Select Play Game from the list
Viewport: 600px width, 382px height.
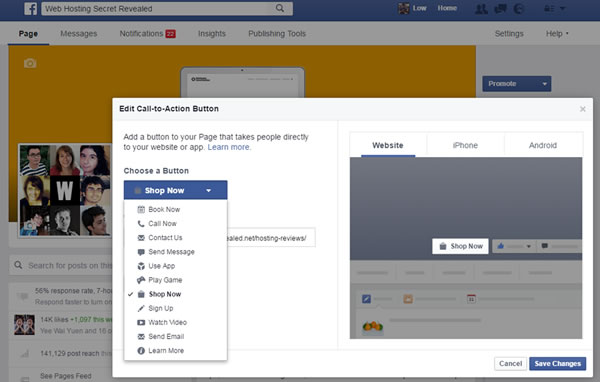[176, 280]
